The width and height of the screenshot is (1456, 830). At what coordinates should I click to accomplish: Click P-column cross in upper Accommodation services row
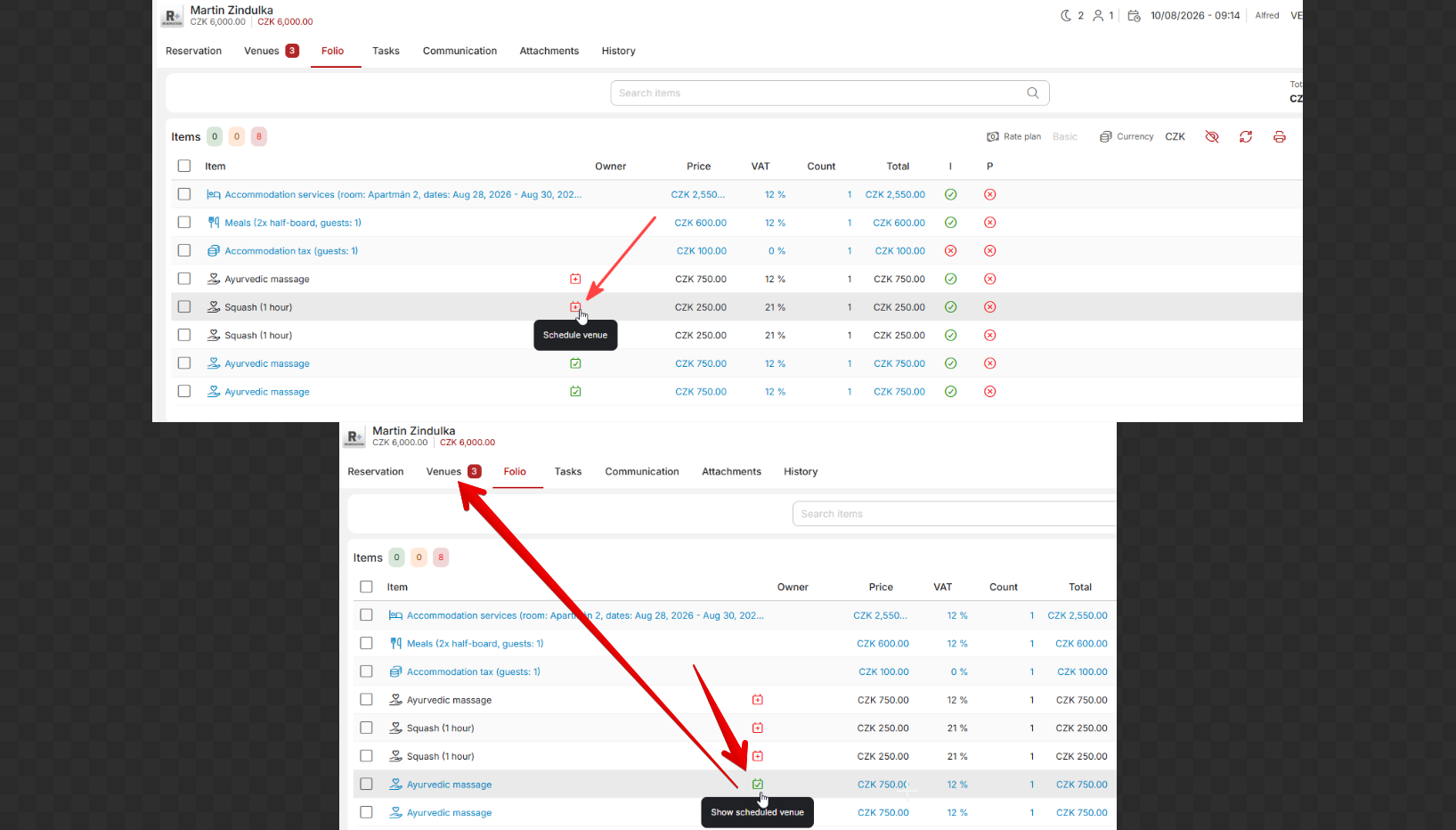click(990, 194)
